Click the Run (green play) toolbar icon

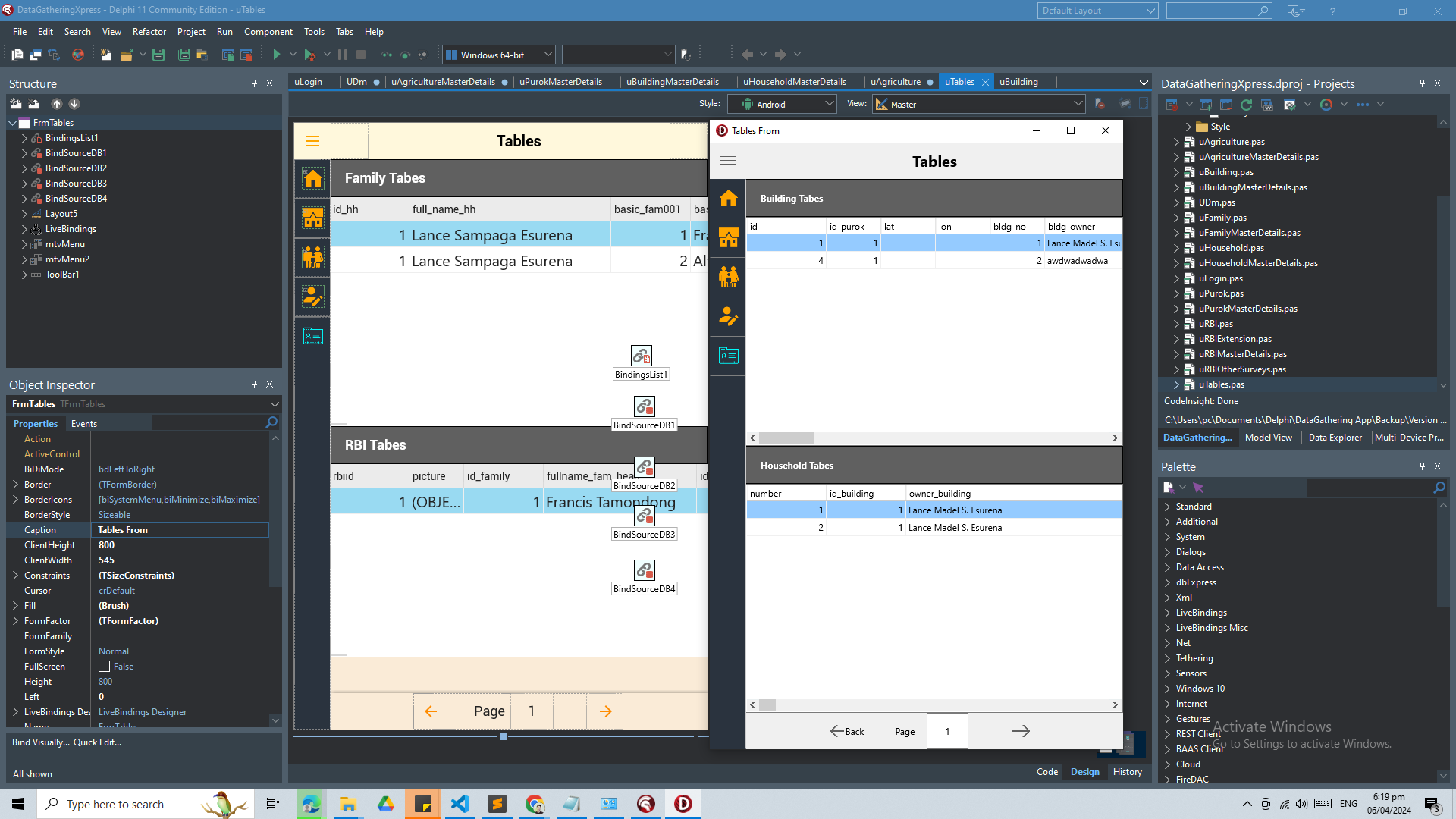coord(277,55)
